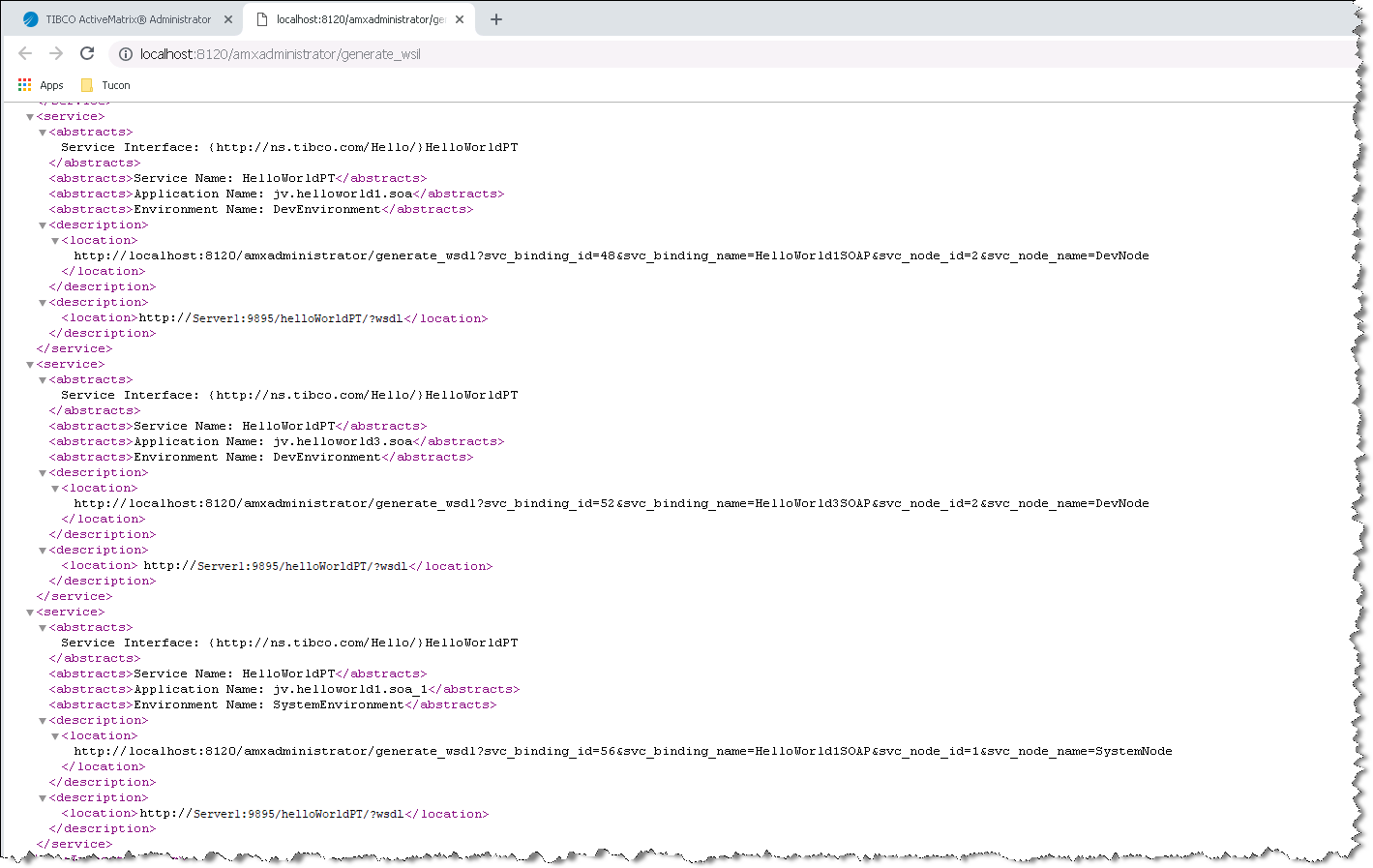
Task: Collapse the service node for jv.helloworld3.soa
Action: [30, 365]
